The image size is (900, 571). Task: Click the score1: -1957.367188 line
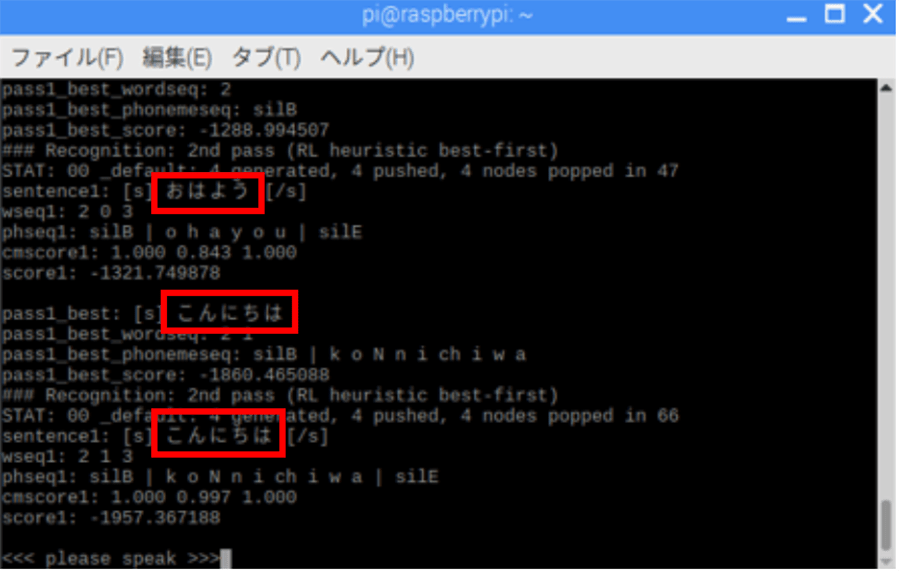point(111,518)
